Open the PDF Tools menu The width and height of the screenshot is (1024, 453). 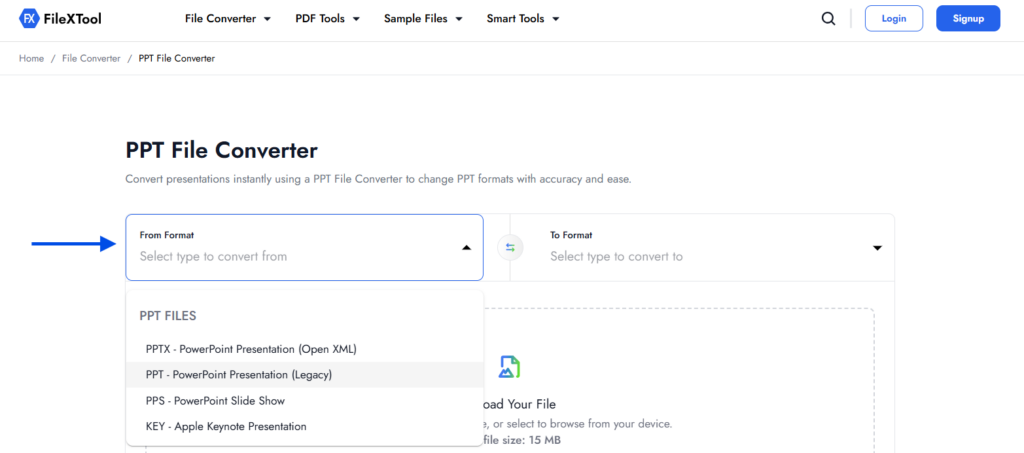point(327,19)
